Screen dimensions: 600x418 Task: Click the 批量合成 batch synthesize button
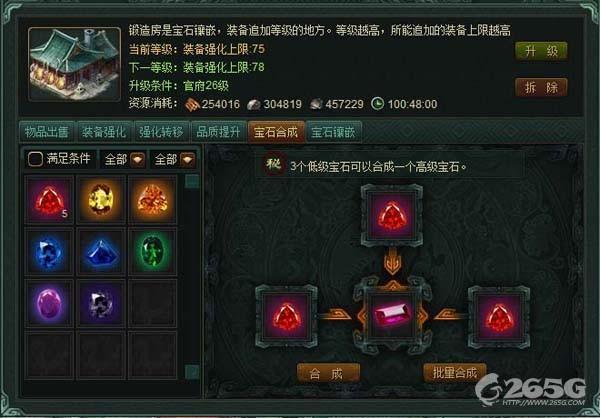[x=455, y=373]
